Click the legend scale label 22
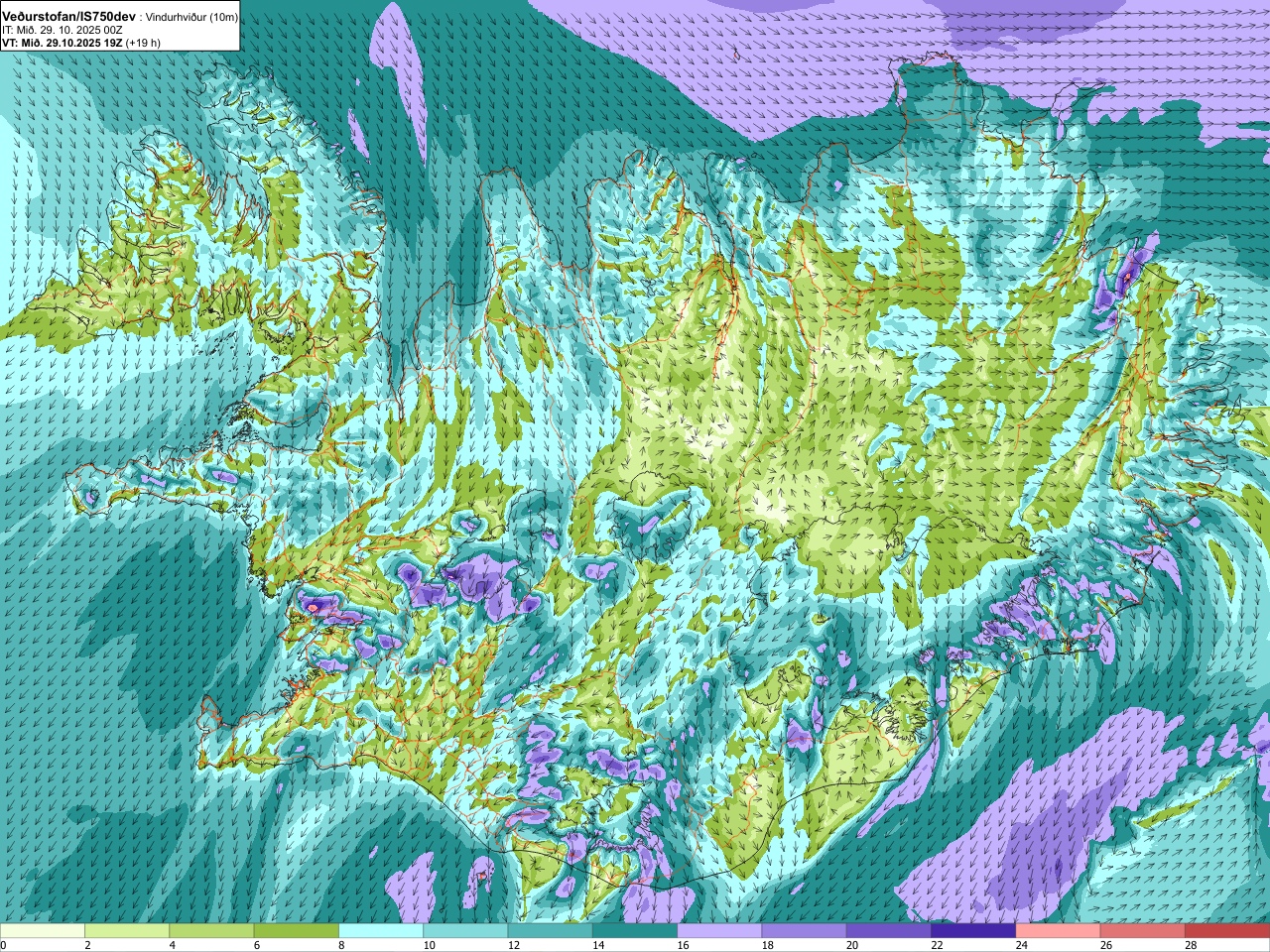 [937, 945]
